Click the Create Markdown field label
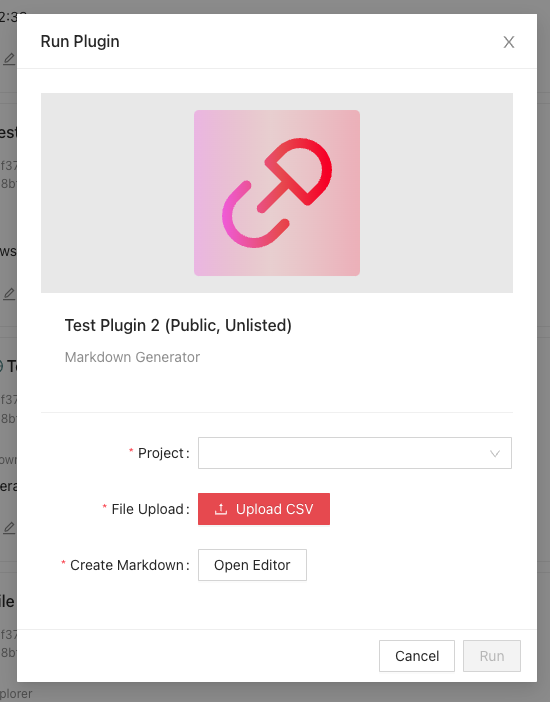550x702 pixels. 127,565
